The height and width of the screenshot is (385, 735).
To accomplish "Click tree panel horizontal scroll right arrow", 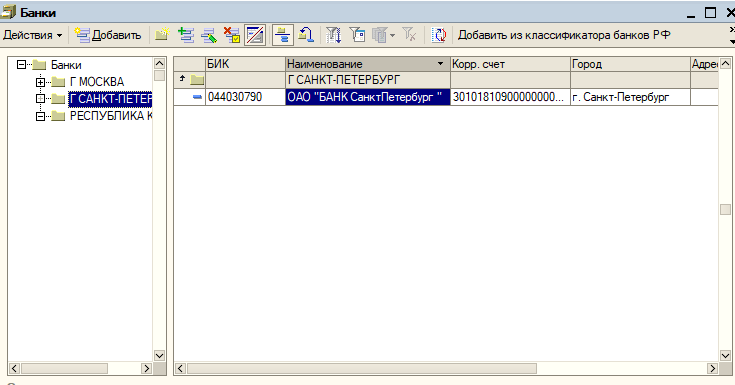I will tap(147, 369).
